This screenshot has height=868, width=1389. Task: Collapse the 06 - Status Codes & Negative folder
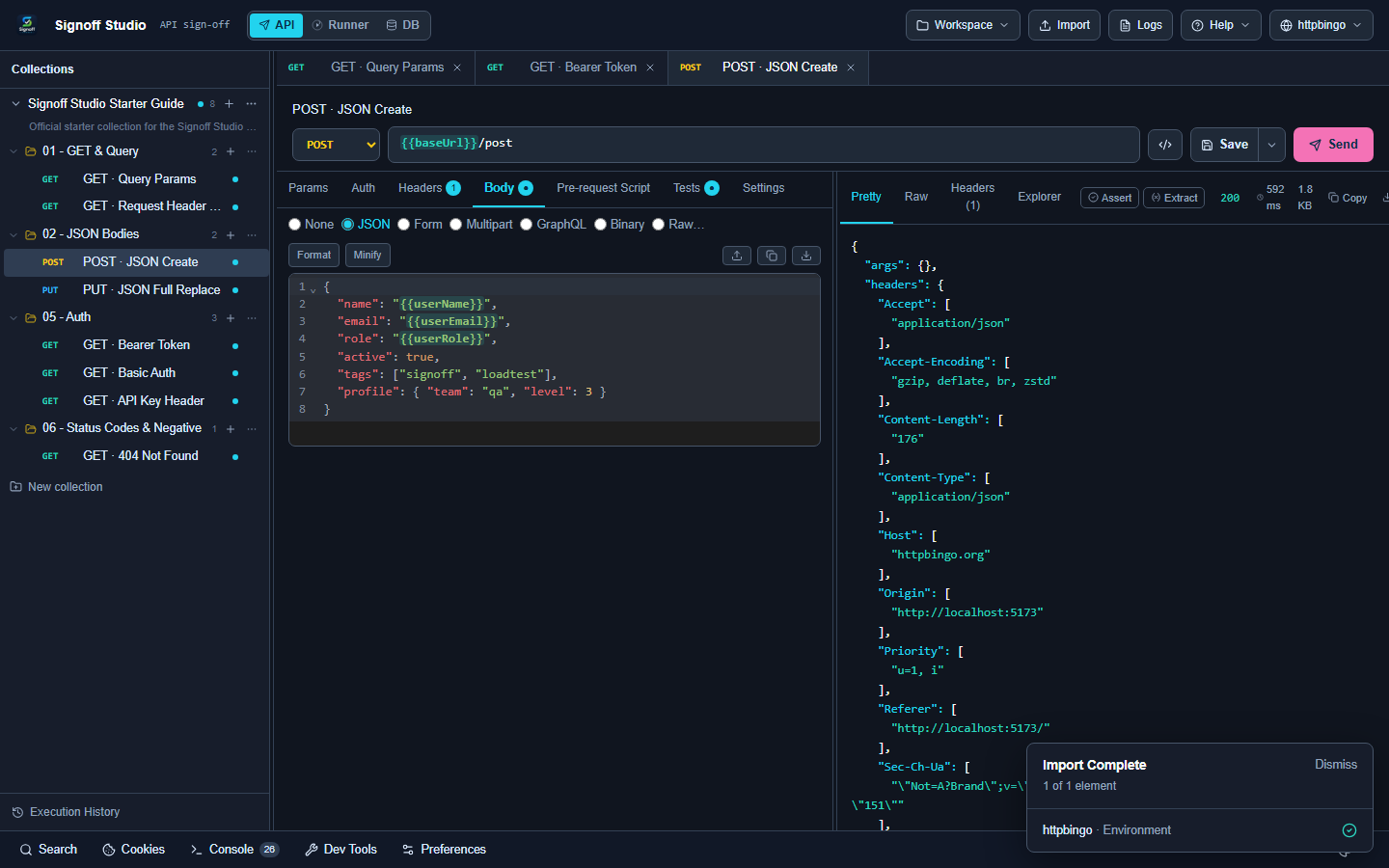coord(14,428)
